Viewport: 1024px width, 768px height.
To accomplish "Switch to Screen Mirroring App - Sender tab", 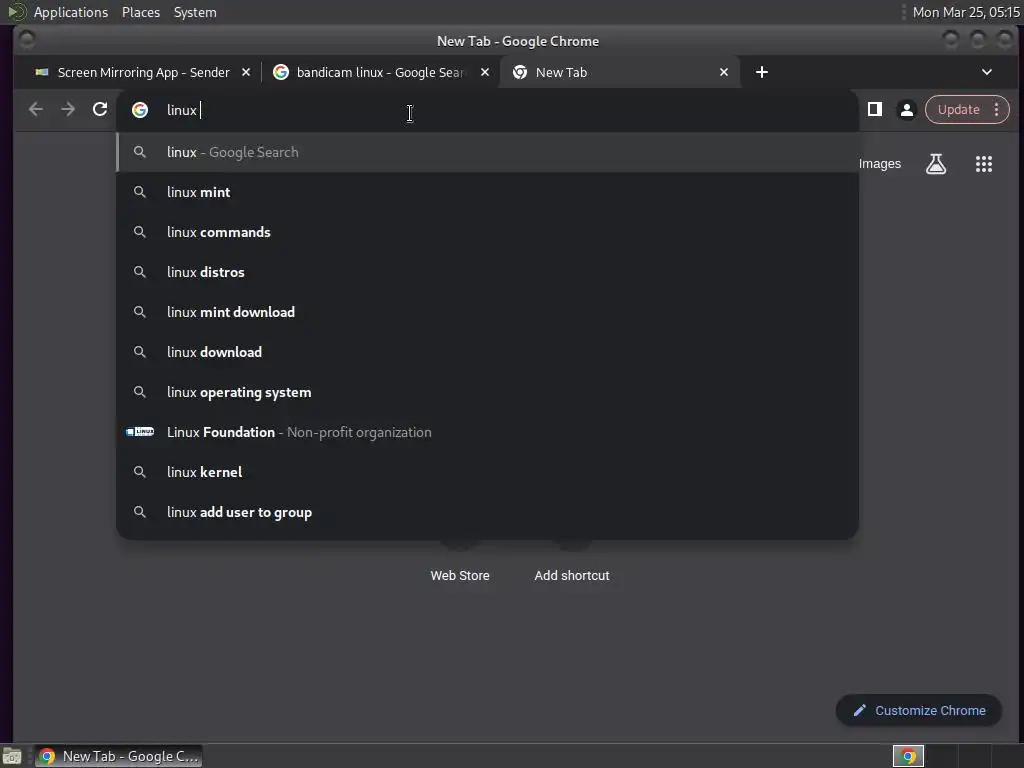I will point(143,72).
